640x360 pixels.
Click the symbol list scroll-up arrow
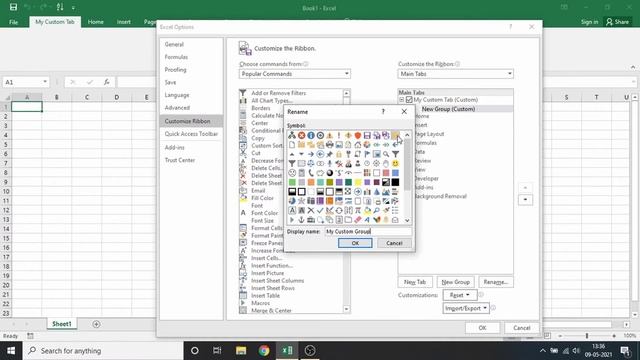[x=407, y=135]
